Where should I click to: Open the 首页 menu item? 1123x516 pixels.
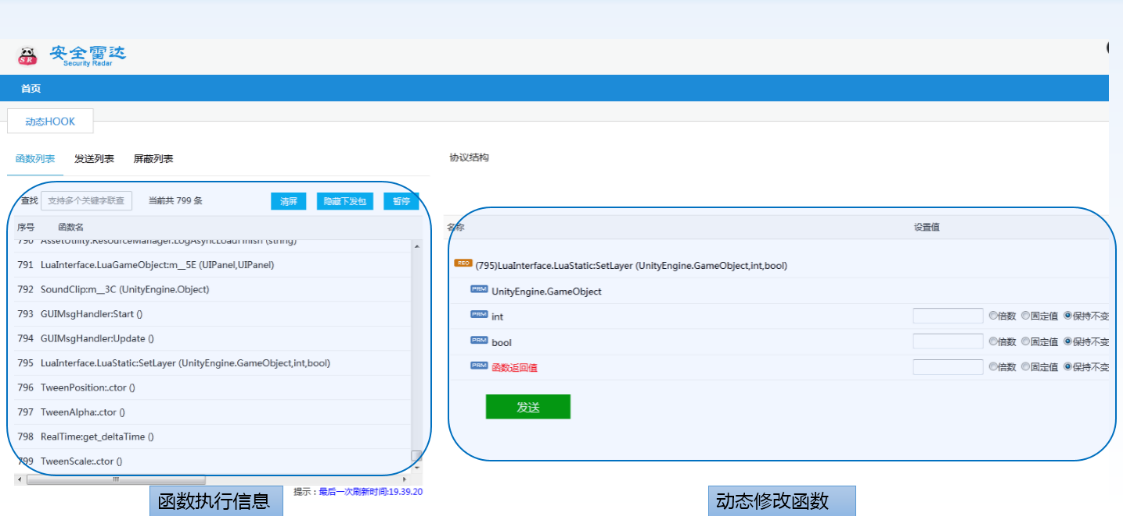click(31, 89)
